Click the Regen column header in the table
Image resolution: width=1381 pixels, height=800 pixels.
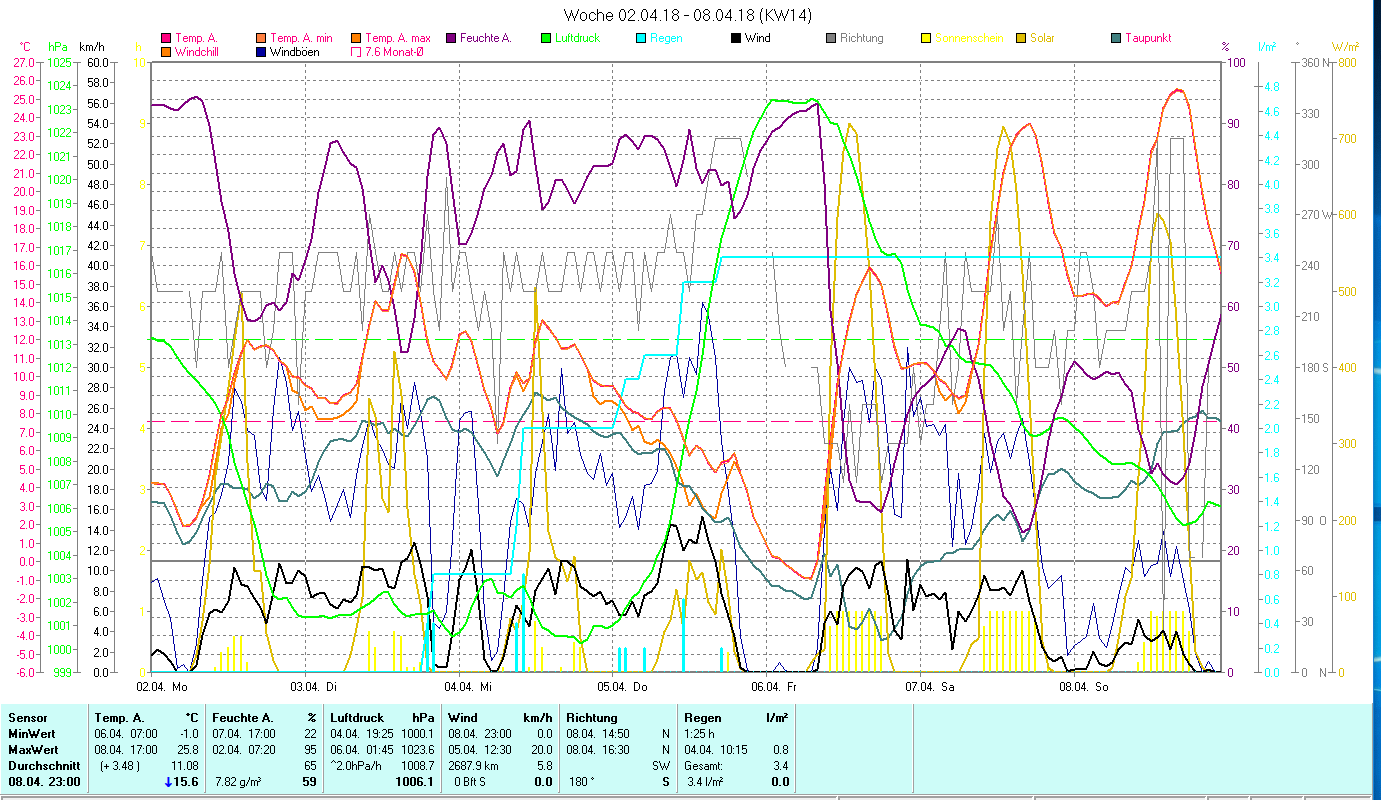click(702, 718)
